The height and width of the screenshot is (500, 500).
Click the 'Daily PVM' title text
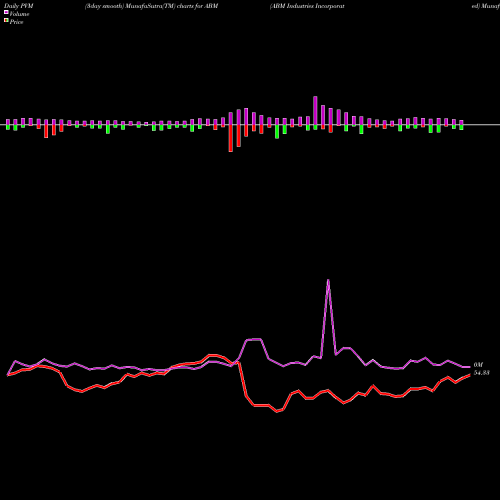(19, 6)
